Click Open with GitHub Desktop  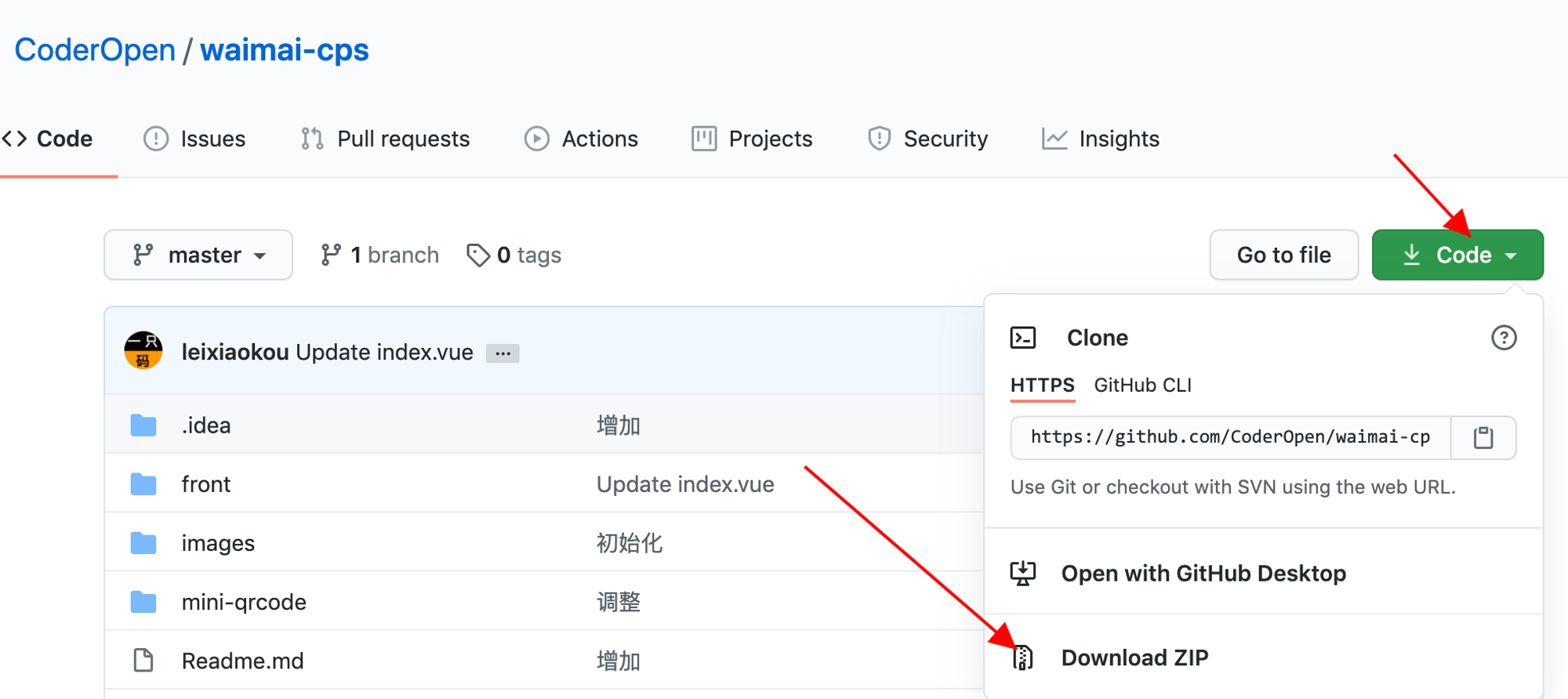[x=1203, y=574]
